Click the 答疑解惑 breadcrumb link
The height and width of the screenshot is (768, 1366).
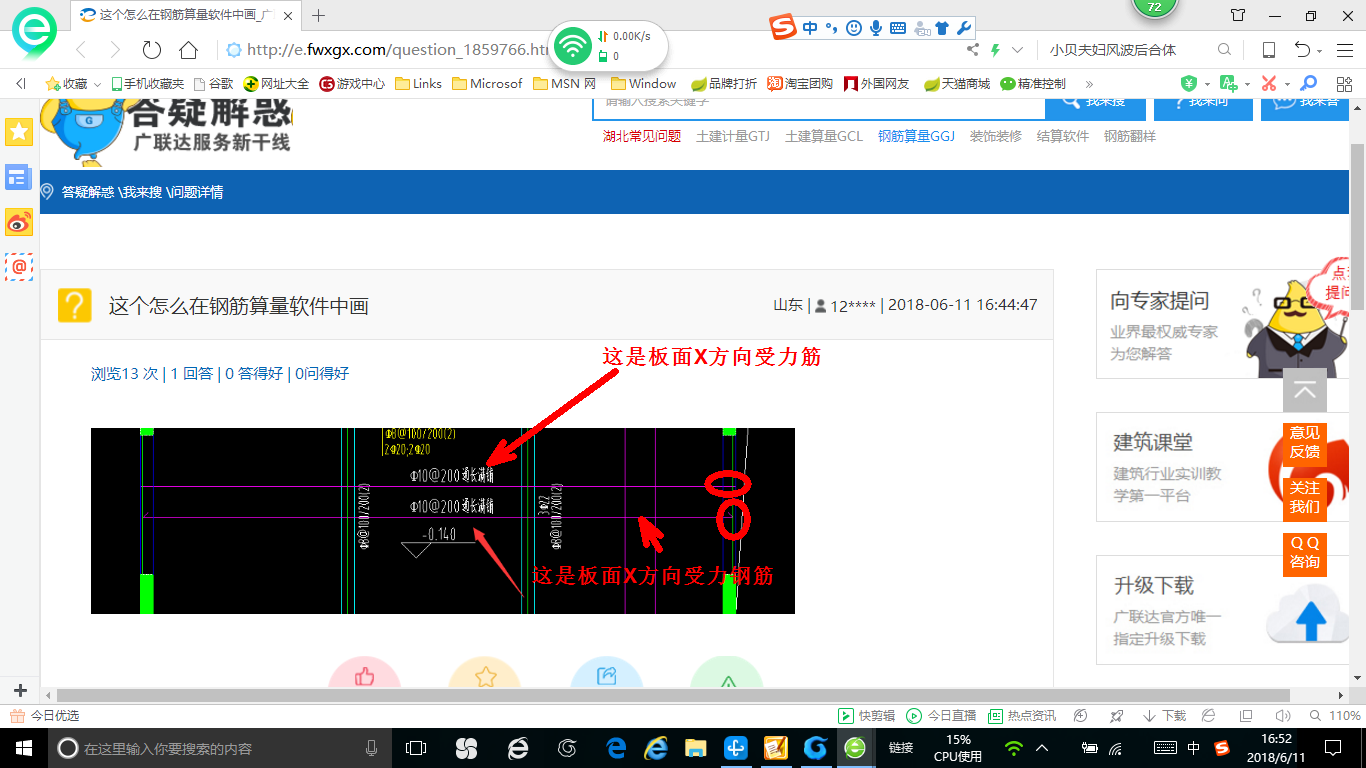coord(88,192)
